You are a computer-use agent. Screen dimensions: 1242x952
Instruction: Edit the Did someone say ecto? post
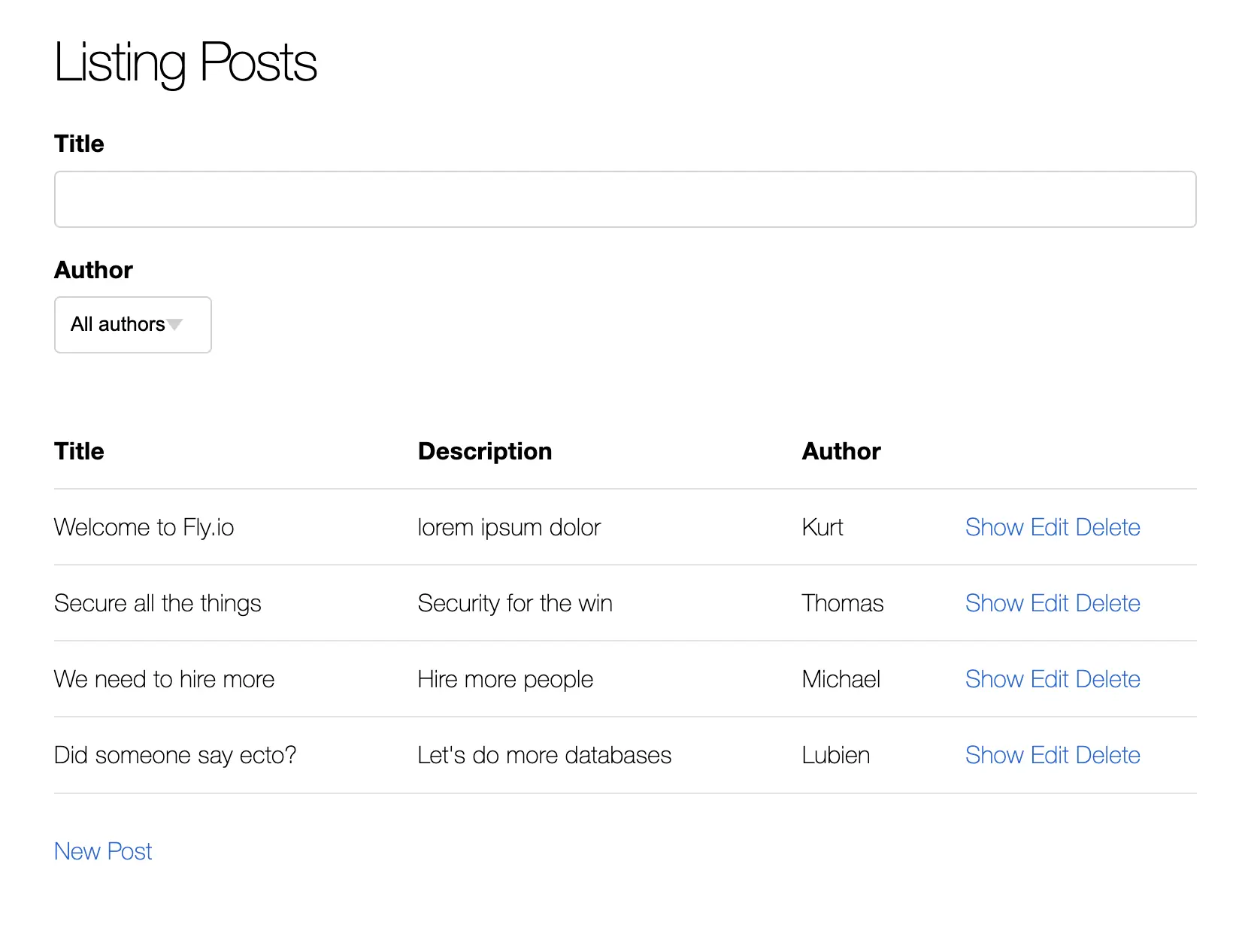(x=1050, y=755)
